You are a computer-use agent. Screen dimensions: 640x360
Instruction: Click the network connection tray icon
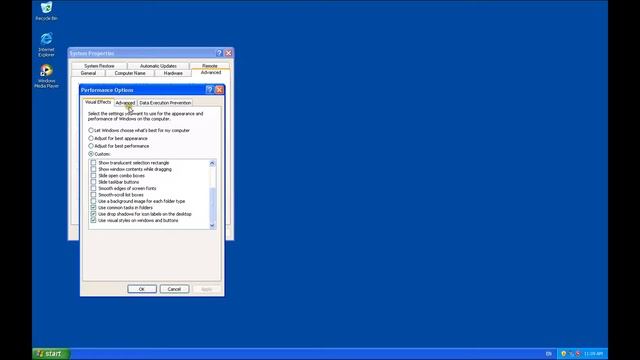(x=571, y=354)
